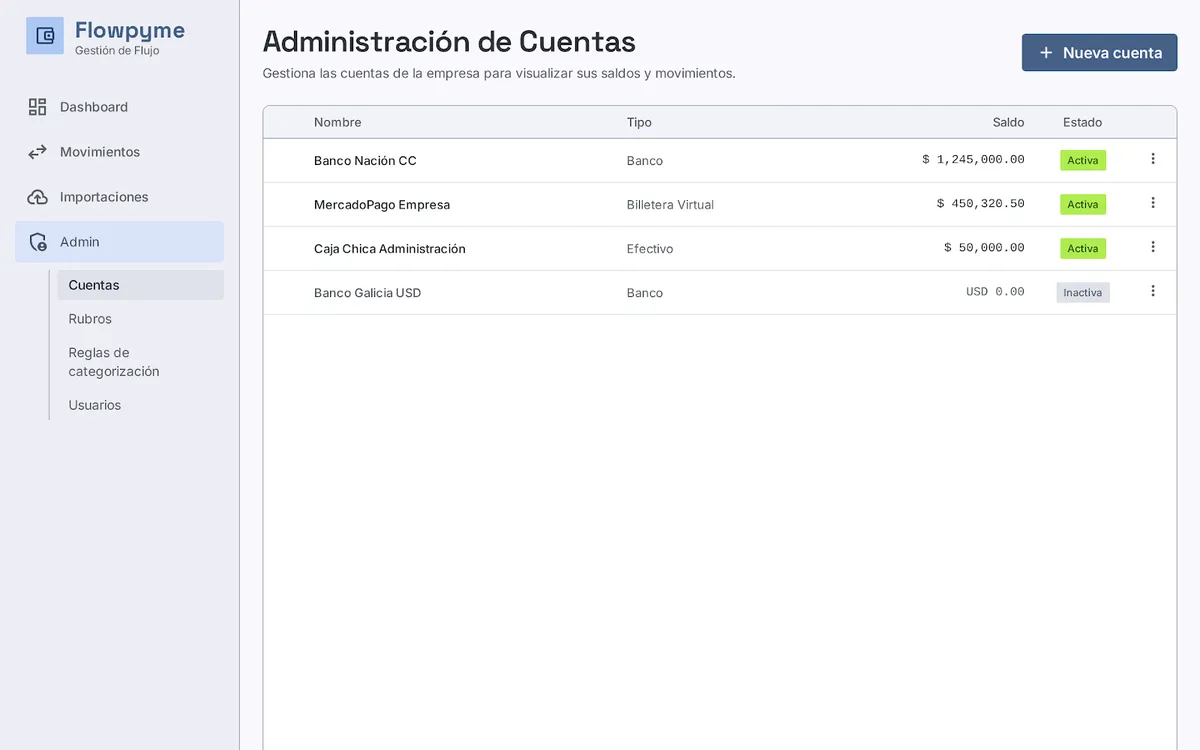Click the Admin shield icon
1200x750 pixels.
(x=38, y=242)
